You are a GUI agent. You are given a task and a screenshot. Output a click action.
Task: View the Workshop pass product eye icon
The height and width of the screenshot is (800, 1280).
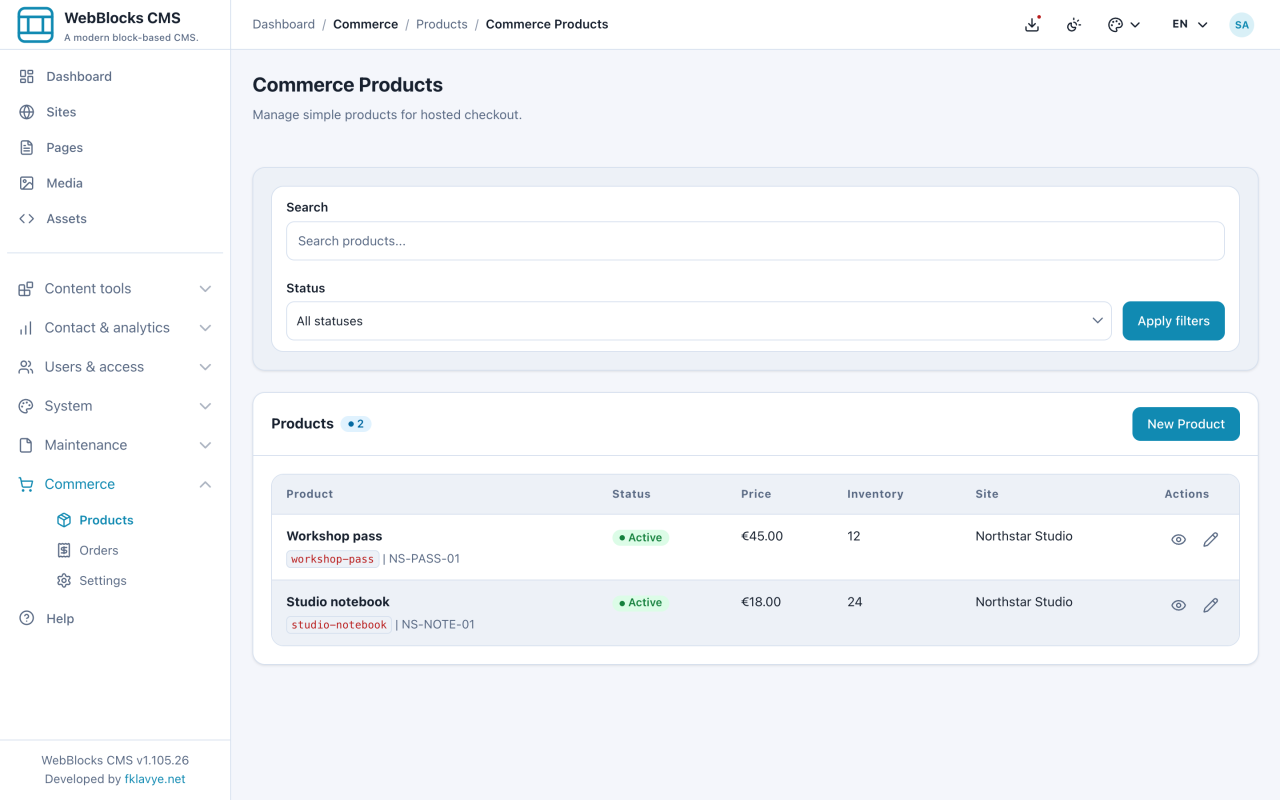1179,539
